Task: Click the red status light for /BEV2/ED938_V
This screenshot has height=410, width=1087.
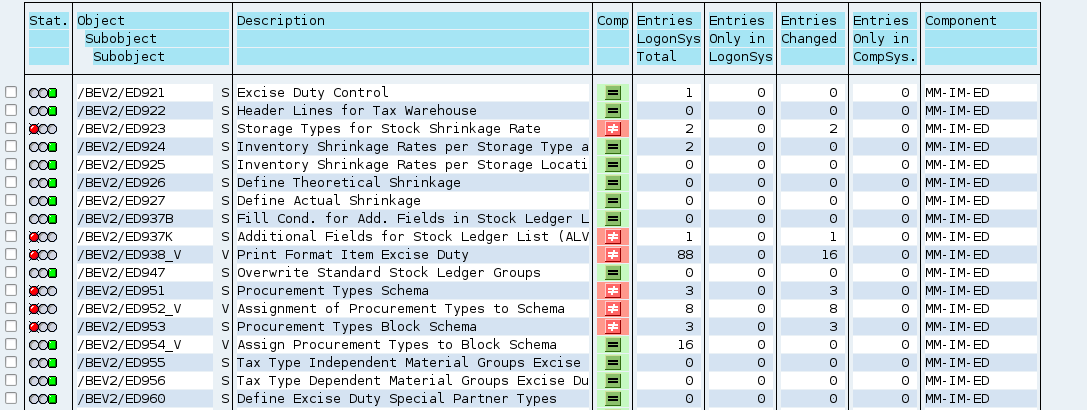Action: click(x=34, y=255)
